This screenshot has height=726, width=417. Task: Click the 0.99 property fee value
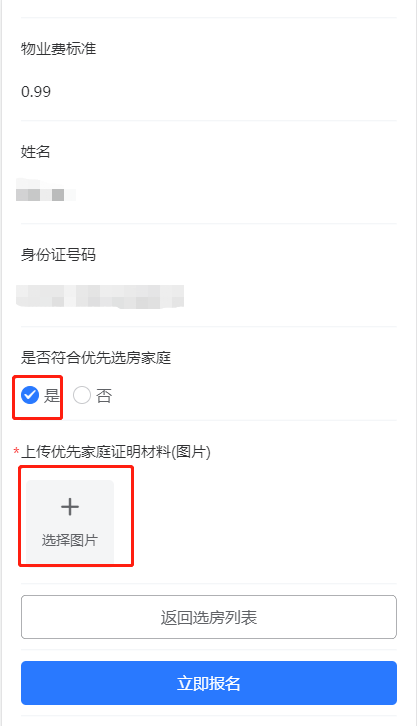click(x=36, y=92)
